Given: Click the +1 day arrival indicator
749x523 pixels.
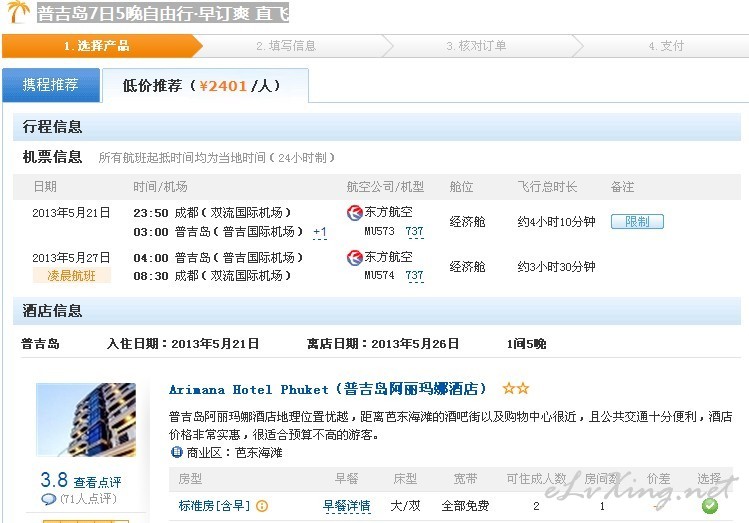Looking at the screenshot, I should point(320,232).
